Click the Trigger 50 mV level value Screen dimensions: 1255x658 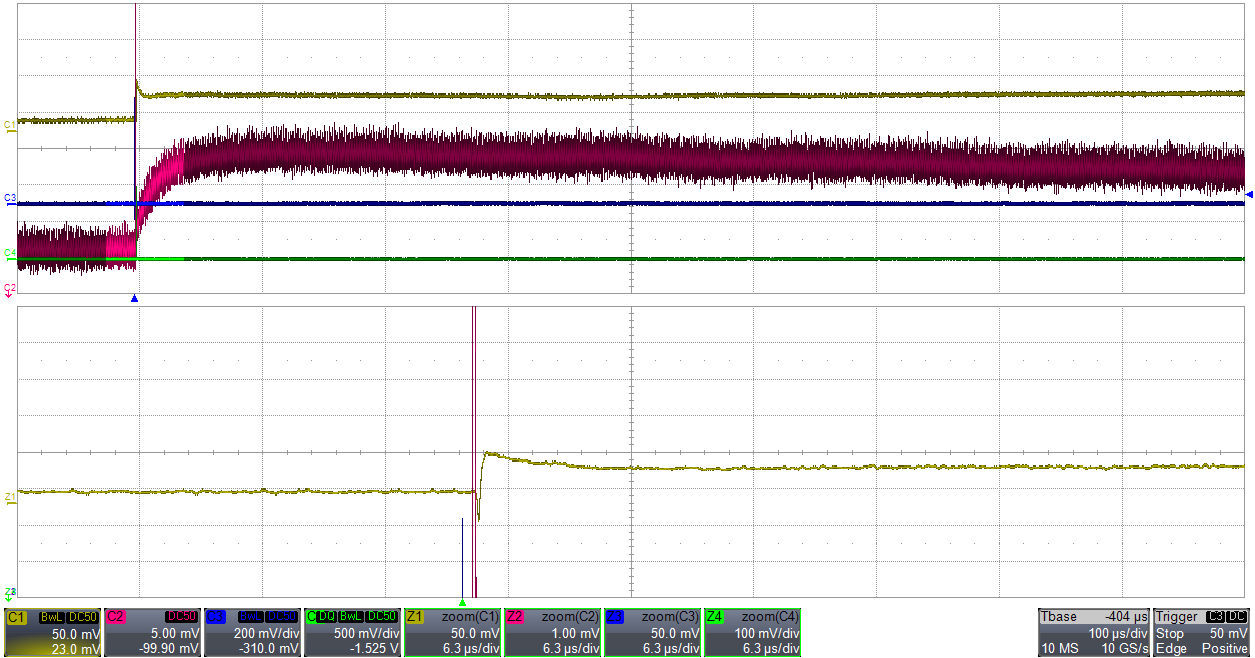point(1229,634)
